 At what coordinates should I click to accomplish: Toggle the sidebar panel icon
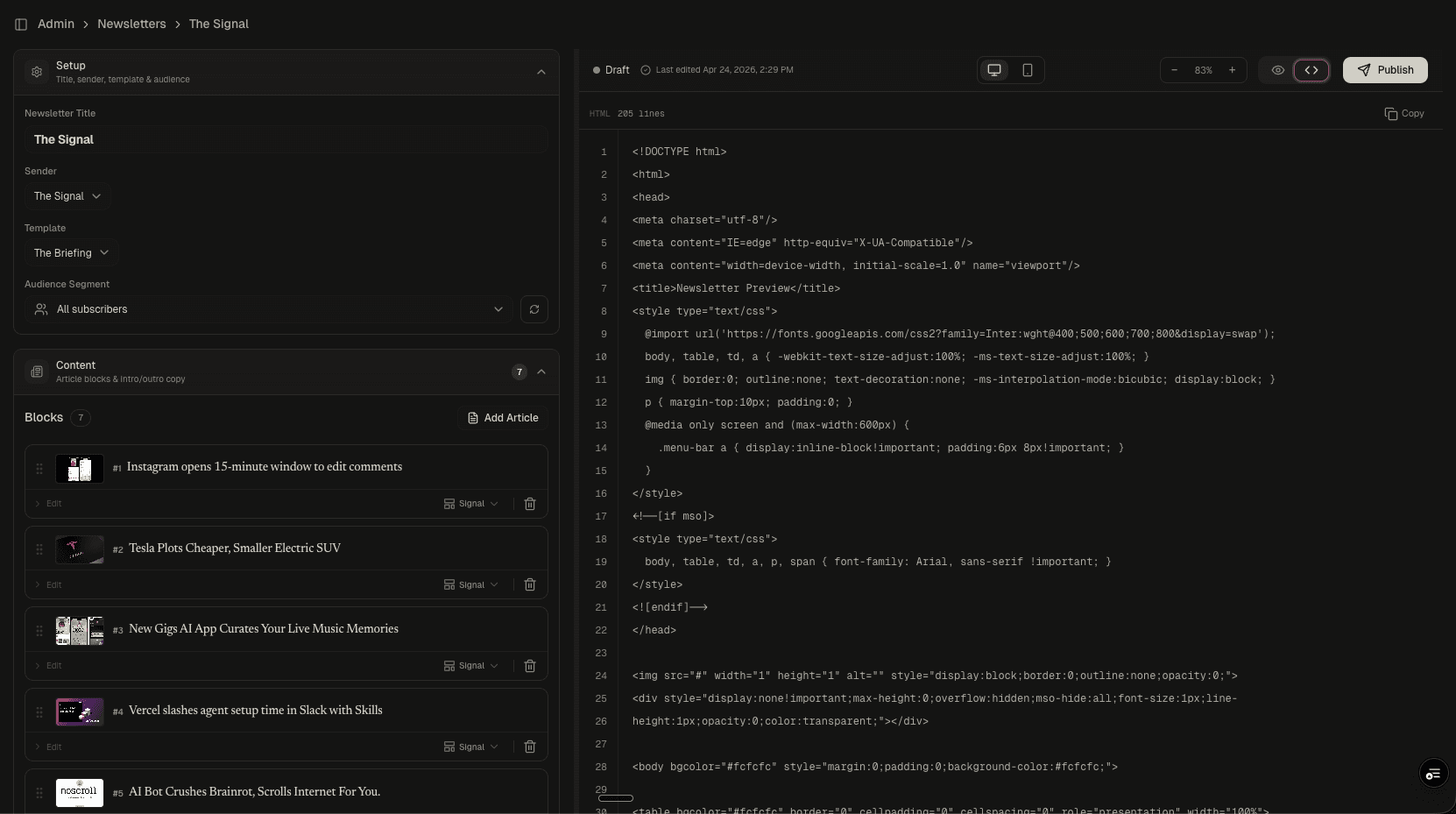(21, 25)
